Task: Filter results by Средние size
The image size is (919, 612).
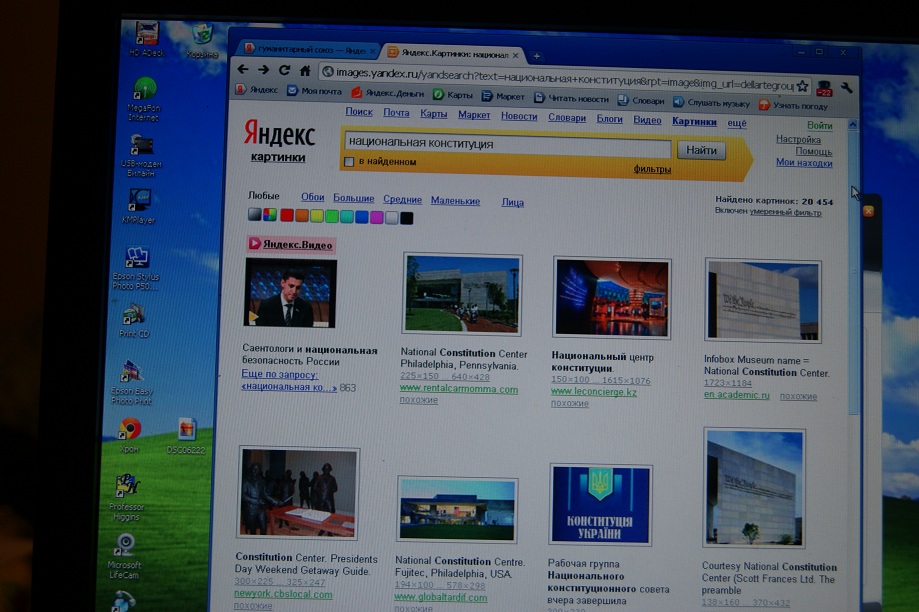Action: pyautogui.click(x=402, y=199)
